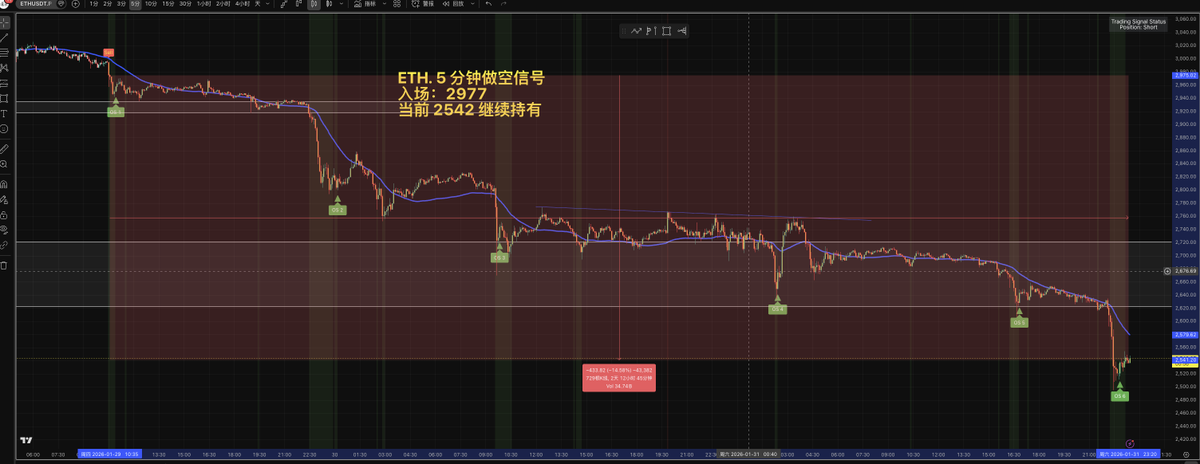1200x464 pixels.
Task: Open the 警报 alert button
Action: (424, 4)
